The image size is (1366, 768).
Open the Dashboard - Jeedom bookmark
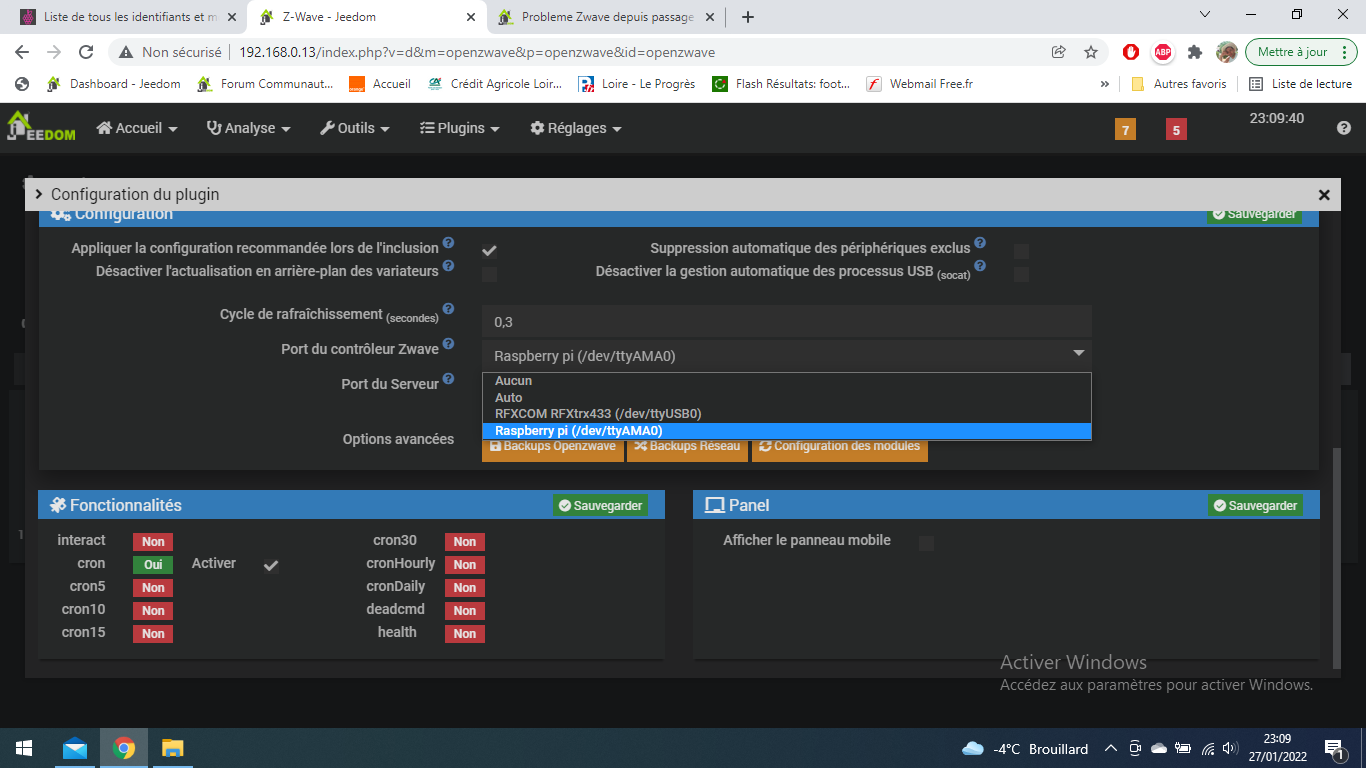[114, 84]
